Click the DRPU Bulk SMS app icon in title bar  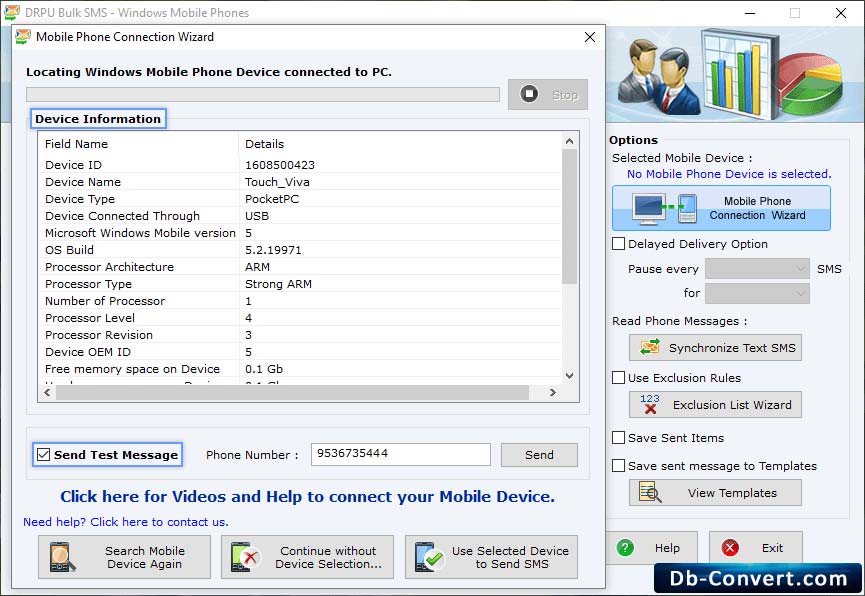[12, 12]
